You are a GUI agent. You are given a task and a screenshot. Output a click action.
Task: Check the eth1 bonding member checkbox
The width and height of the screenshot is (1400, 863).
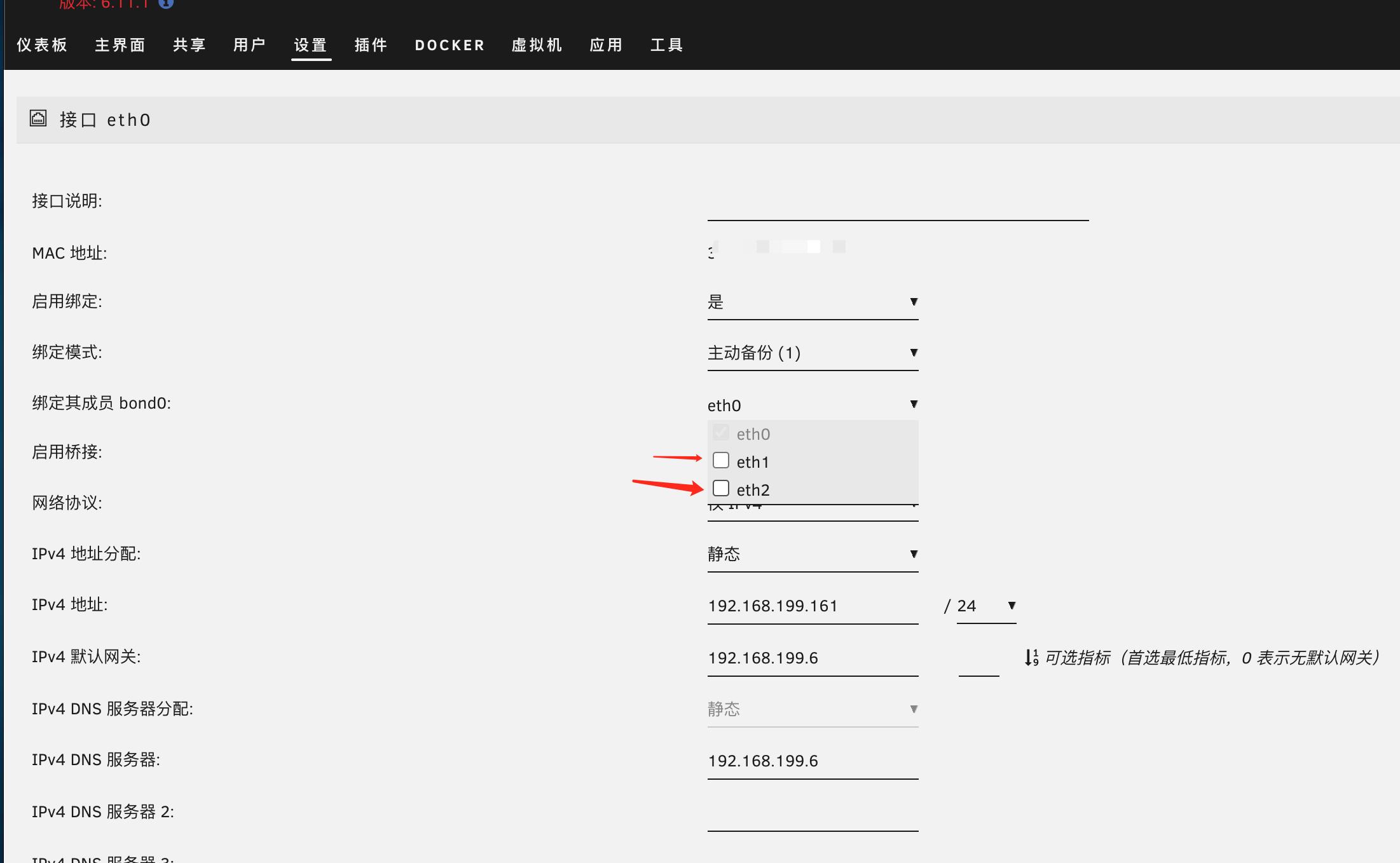[x=721, y=460]
